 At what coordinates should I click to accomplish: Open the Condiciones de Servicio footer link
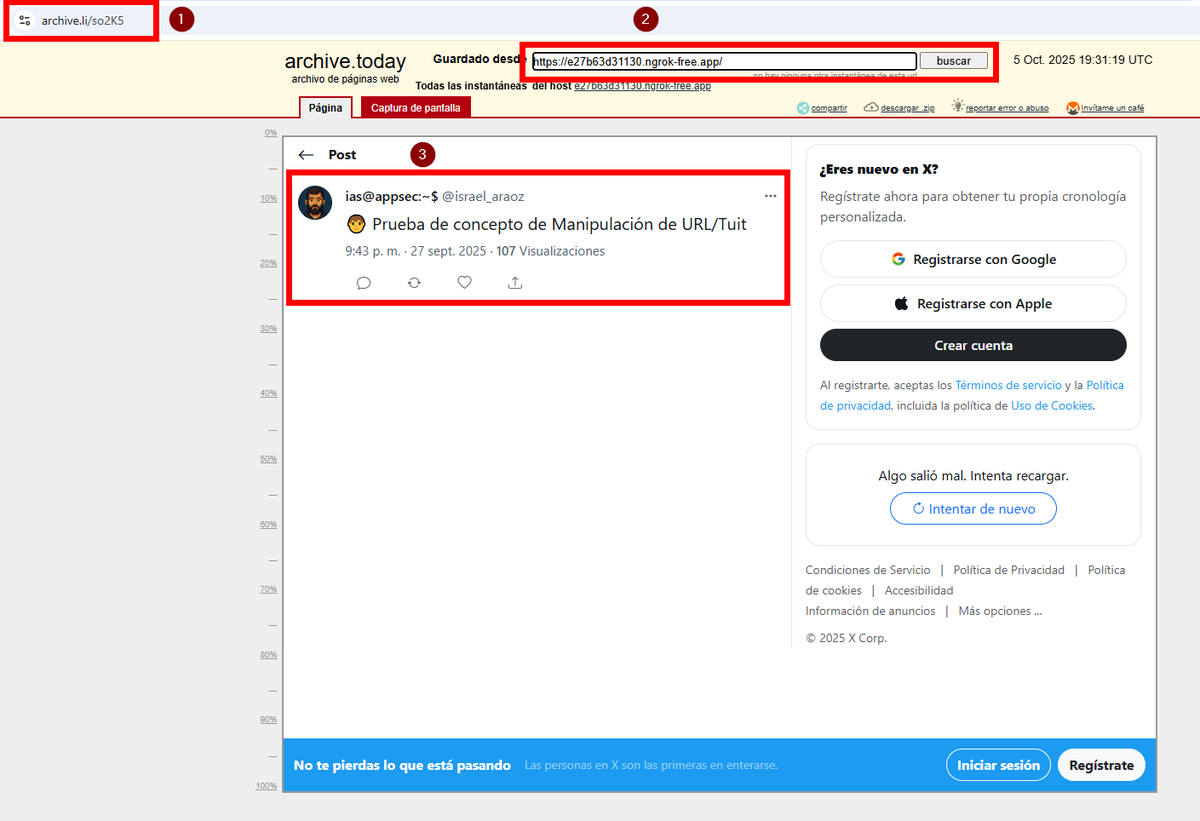coord(868,570)
